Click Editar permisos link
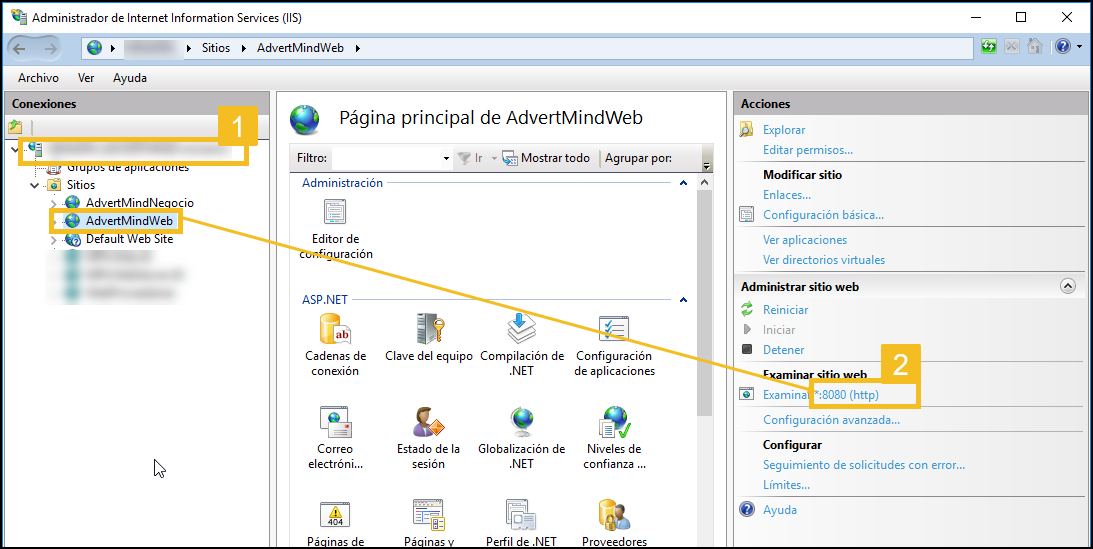1093x549 pixels. (808, 150)
